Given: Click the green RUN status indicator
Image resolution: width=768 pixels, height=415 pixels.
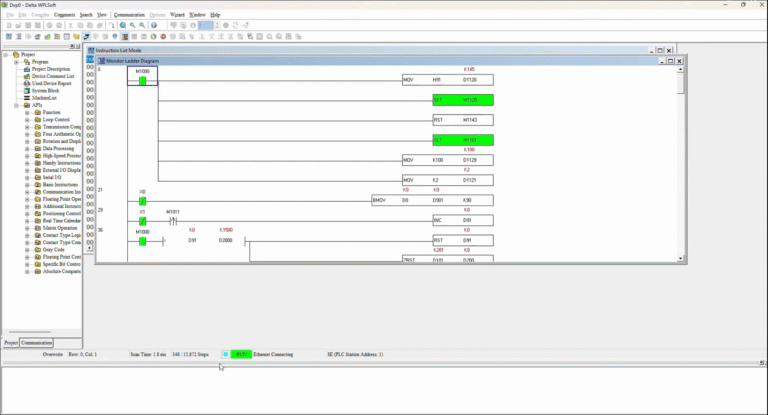Looking at the screenshot, I should pos(241,354).
